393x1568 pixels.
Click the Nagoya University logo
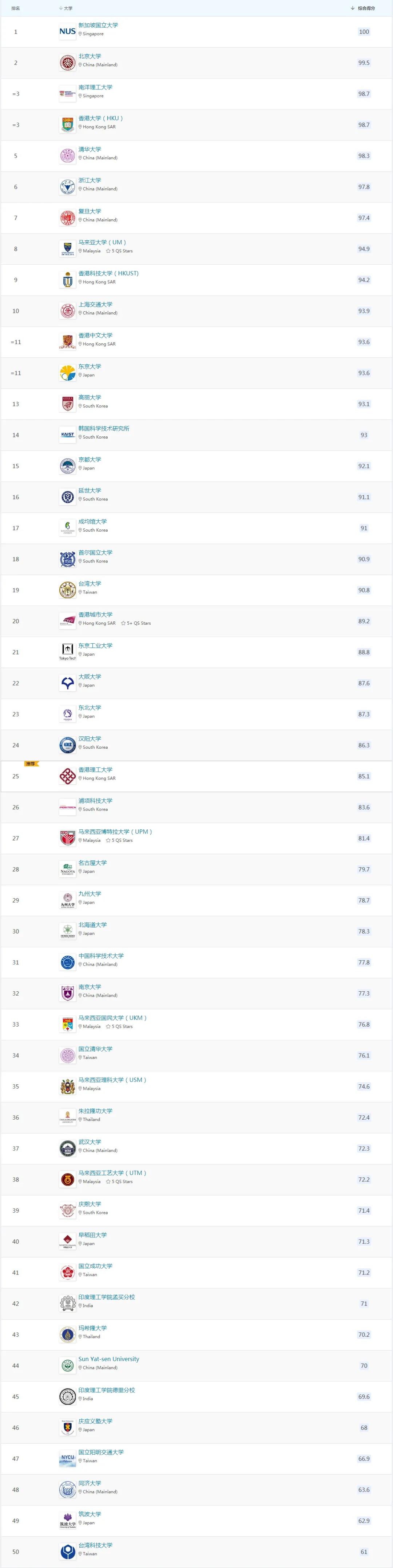coord(68,869)
